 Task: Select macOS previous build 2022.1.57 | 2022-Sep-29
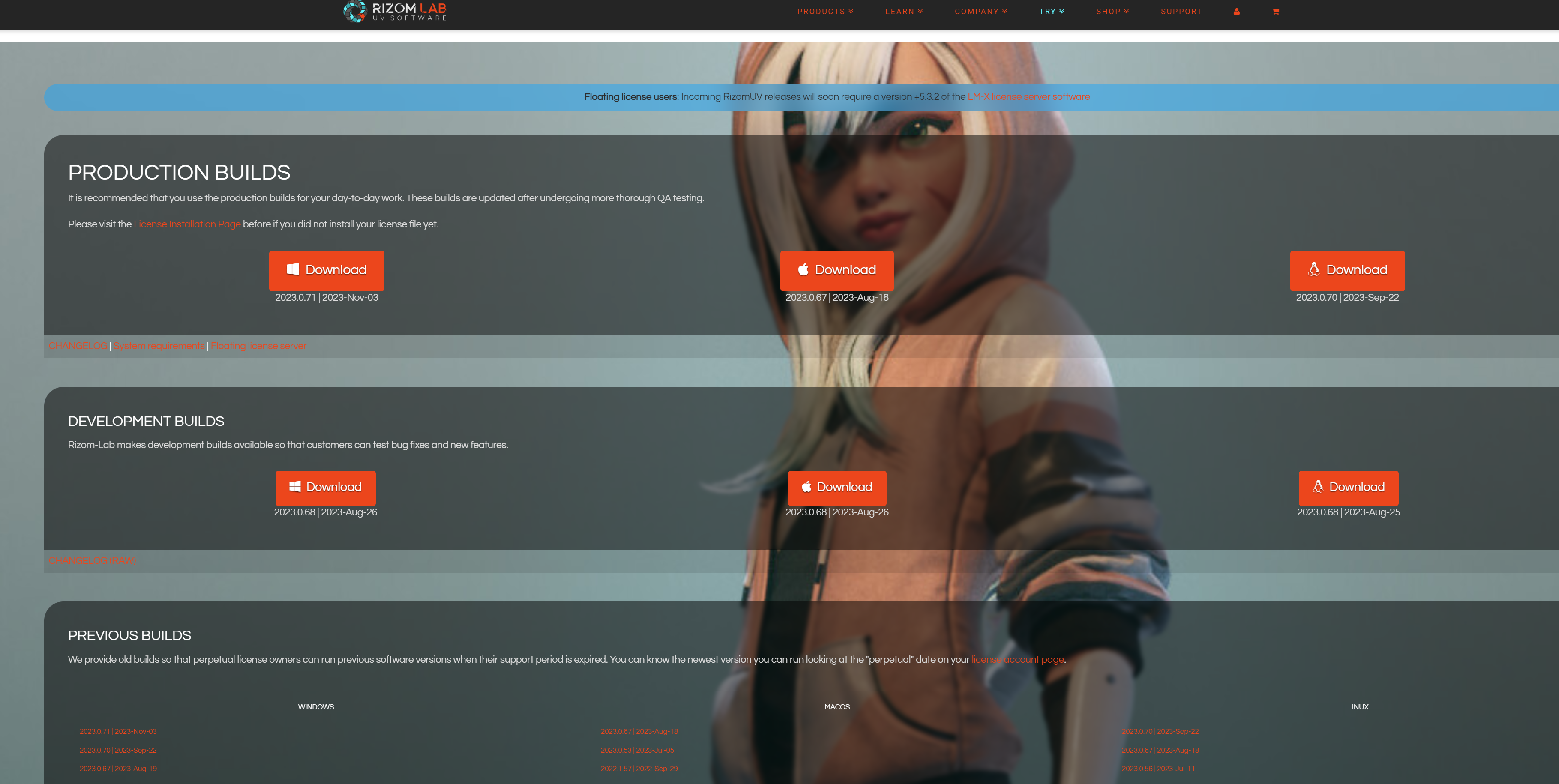[x=639, y=769]
